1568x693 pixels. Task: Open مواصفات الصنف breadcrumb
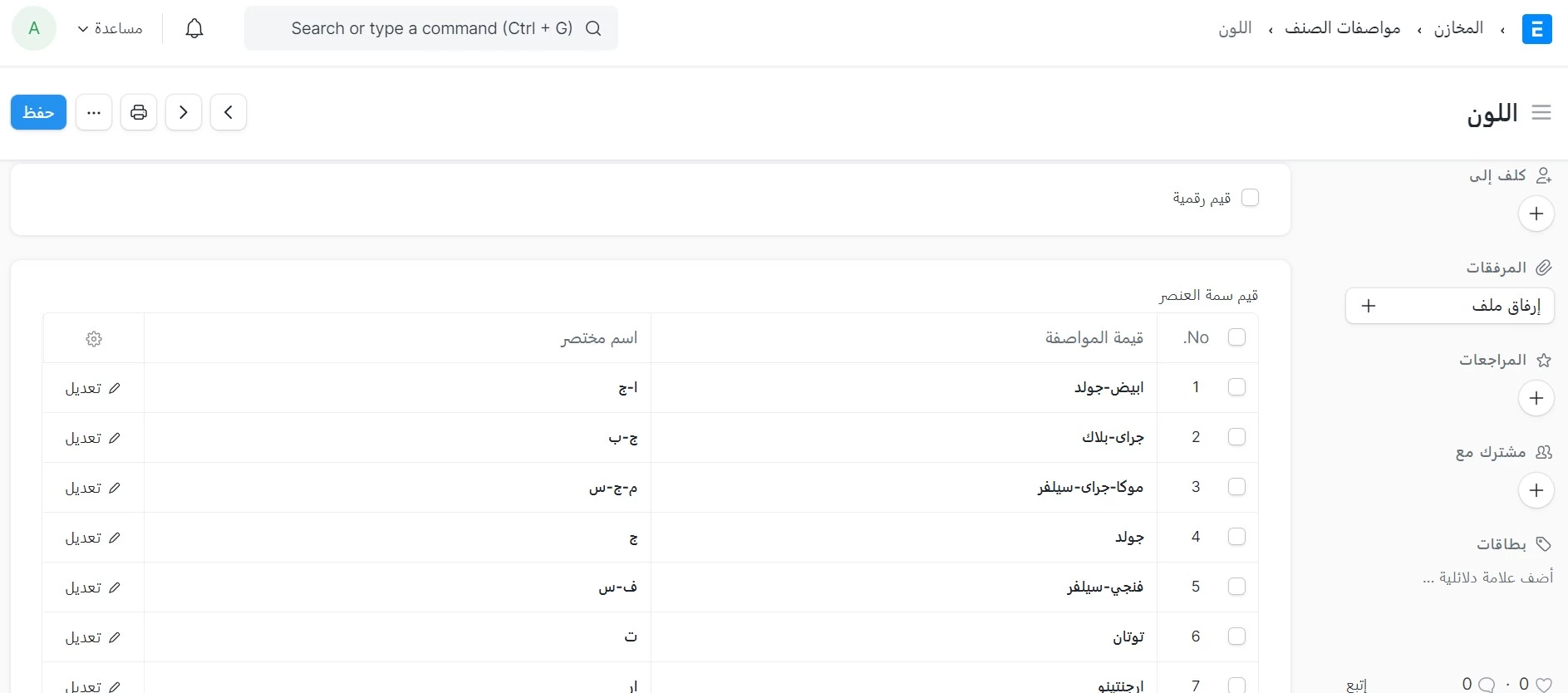click(1343, 28)
